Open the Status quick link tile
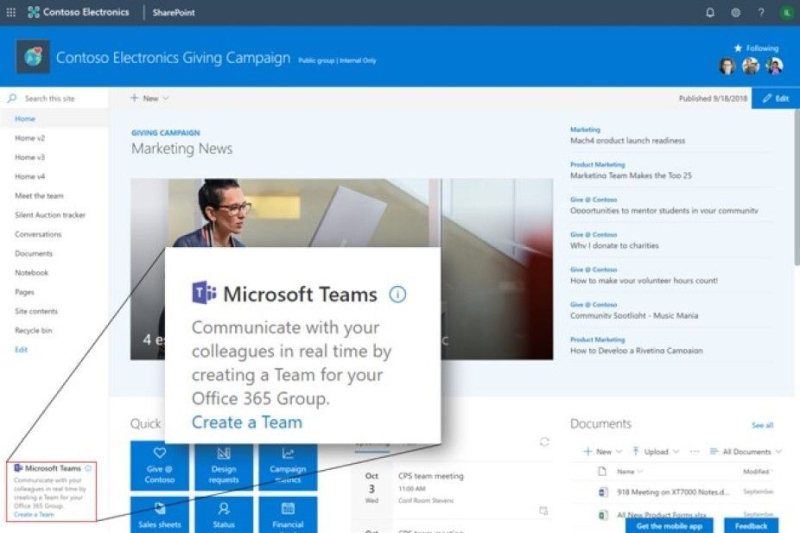 coord(223,515)
